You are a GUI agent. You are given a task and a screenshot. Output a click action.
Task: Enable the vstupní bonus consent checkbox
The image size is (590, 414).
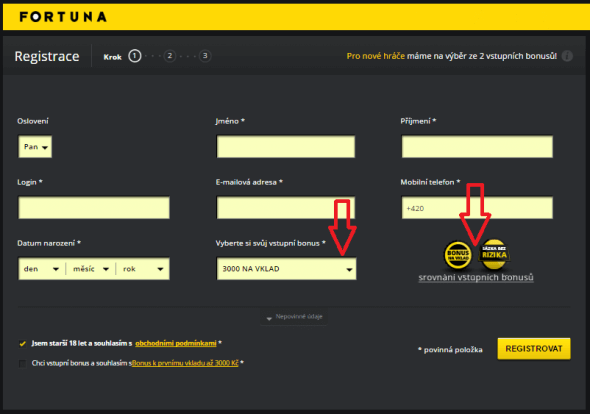(23, 363)
